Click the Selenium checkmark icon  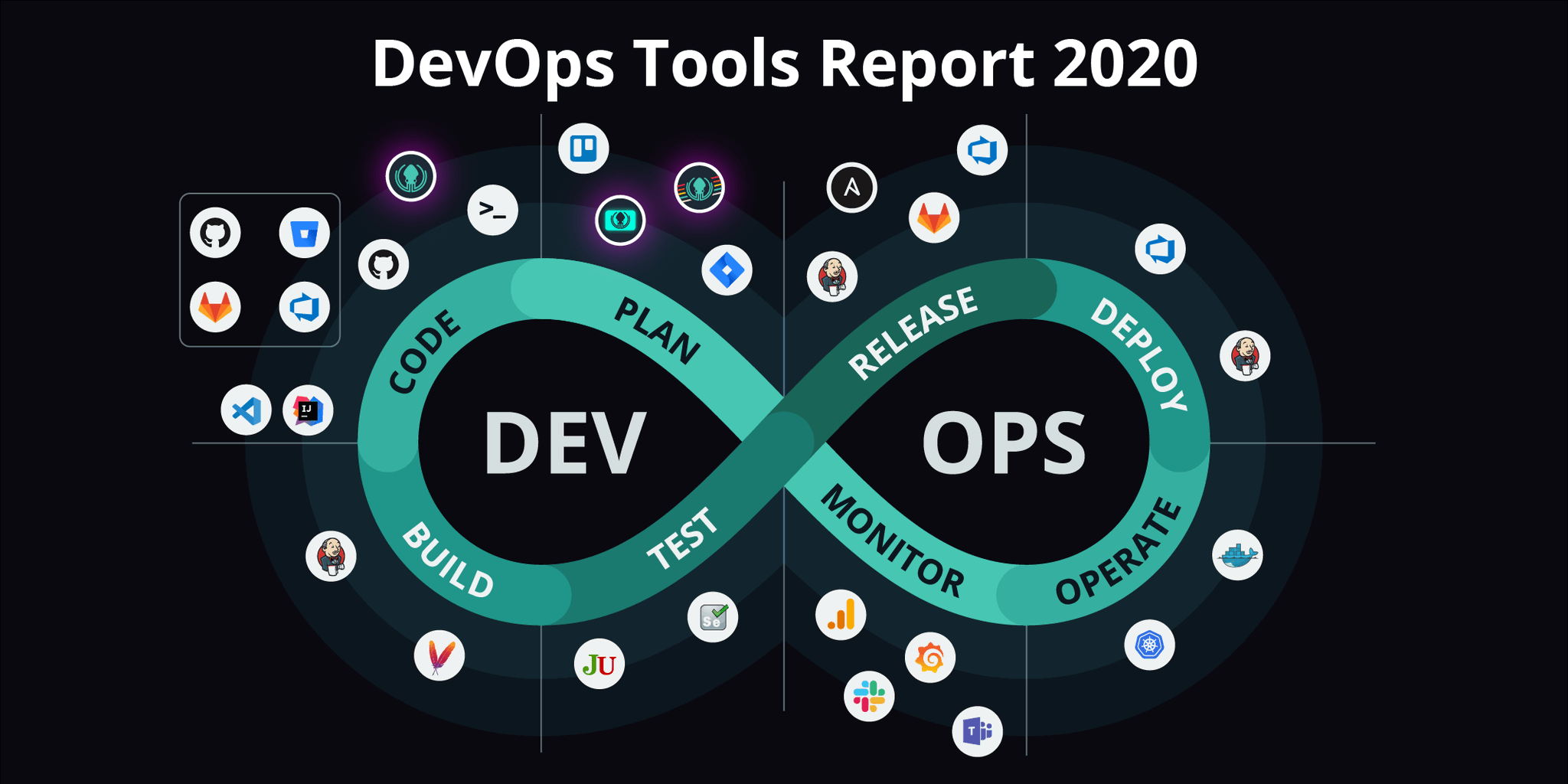coord(713,617)
